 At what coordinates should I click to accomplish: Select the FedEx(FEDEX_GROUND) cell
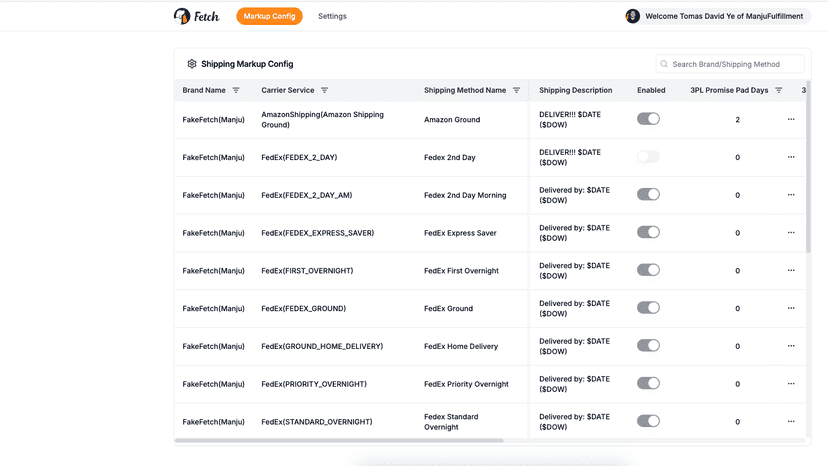click(x=304, y=309)
